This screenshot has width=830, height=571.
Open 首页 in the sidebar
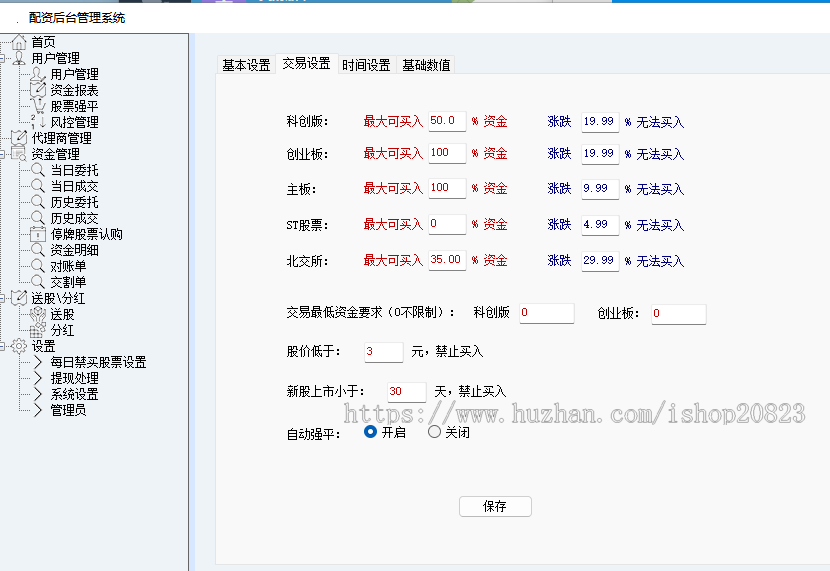coord(43,42)
